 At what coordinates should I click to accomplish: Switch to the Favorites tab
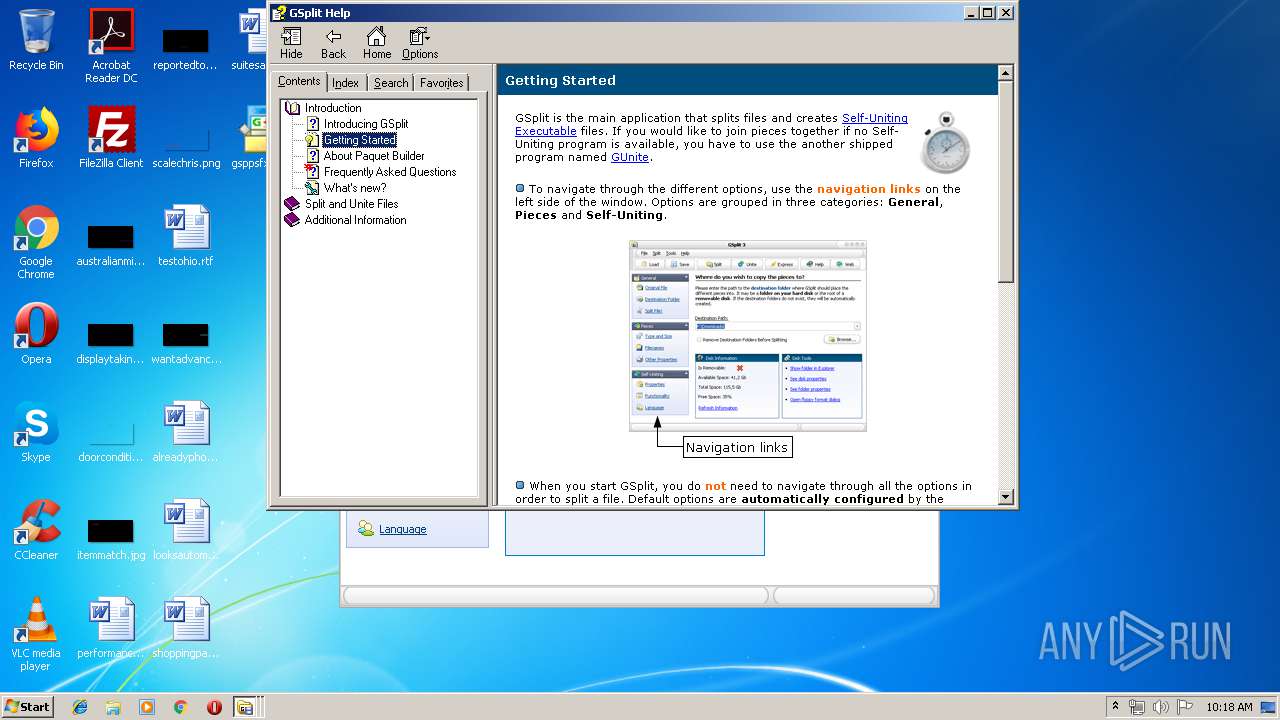click(441, 83)
